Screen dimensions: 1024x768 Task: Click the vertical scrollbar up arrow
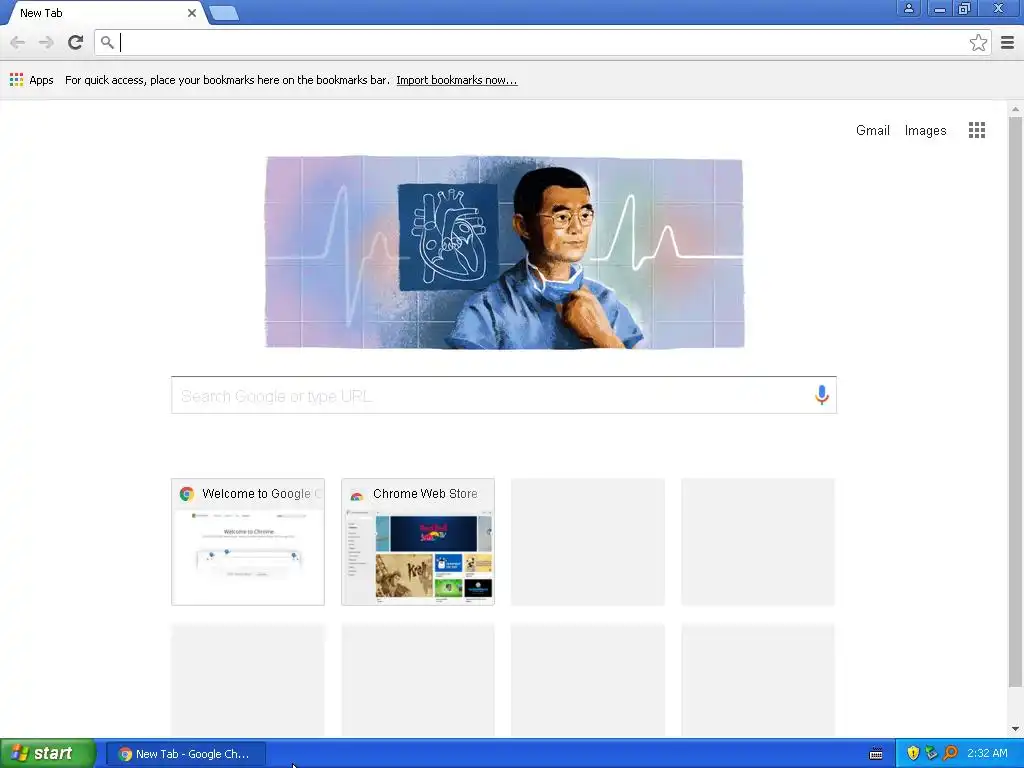(1015, 109)
